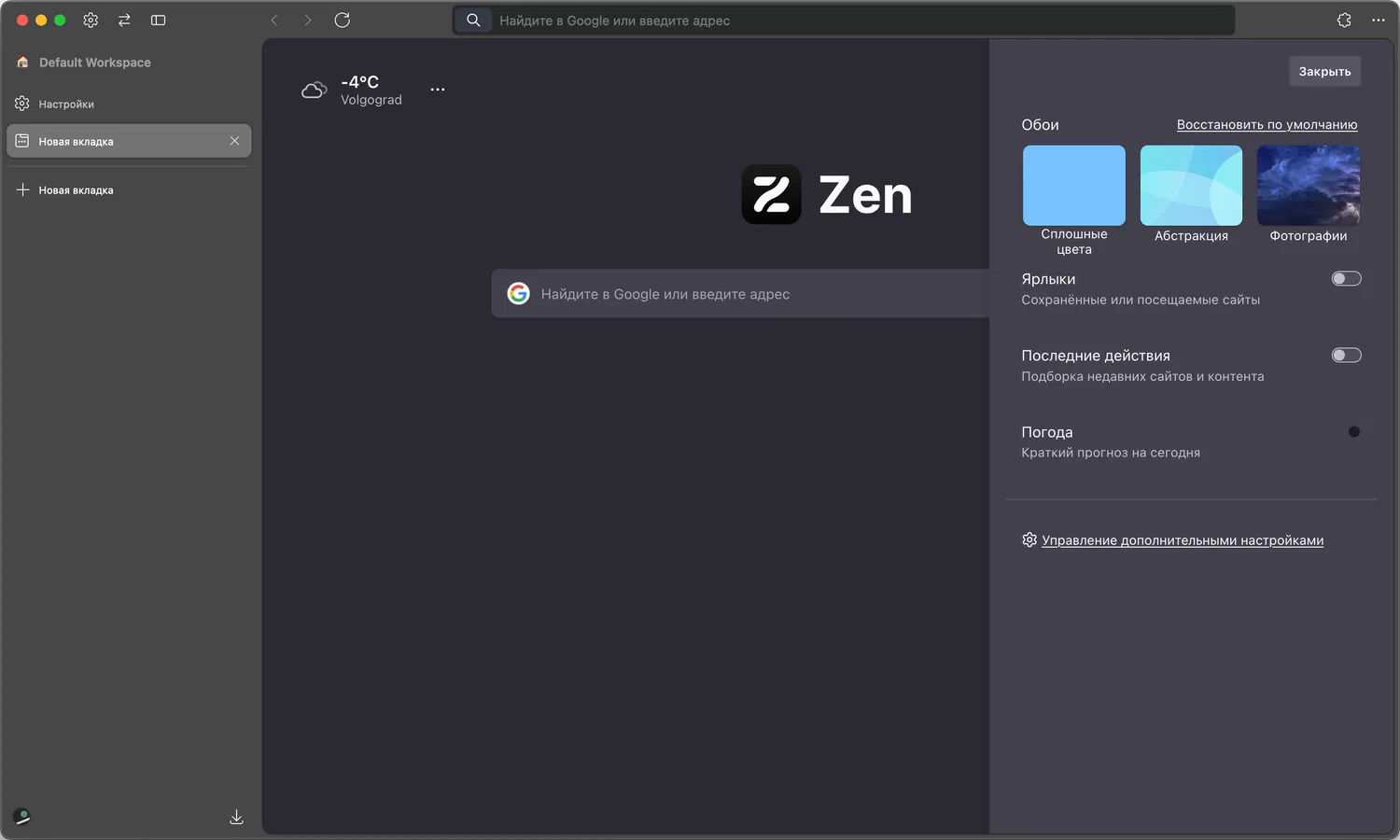This screenshot has width=1400, height=840.
Task: Click the Обои section heading
Action: (x=1040, y=125)
